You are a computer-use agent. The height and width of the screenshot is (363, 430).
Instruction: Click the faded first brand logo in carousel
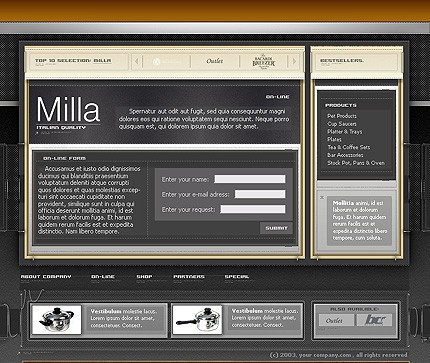tap(166, 61)
